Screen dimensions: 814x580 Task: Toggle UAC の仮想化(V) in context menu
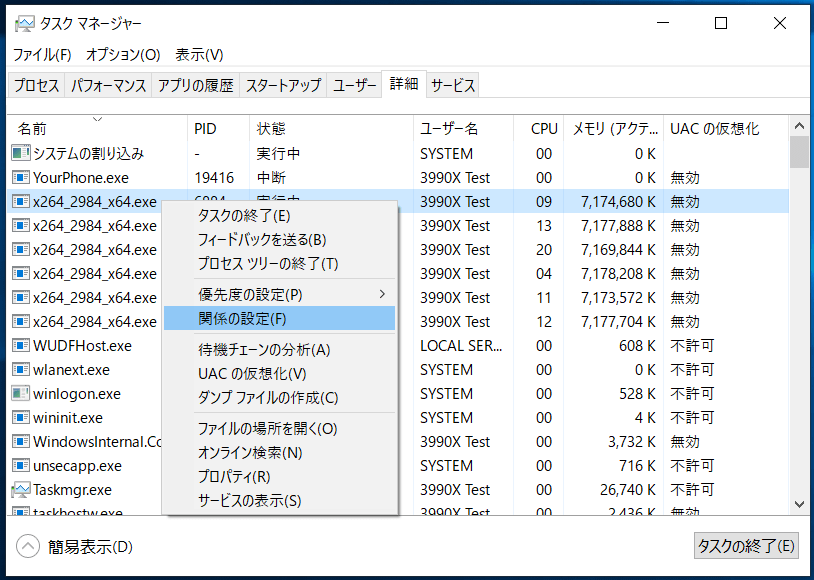coord(279,373)
